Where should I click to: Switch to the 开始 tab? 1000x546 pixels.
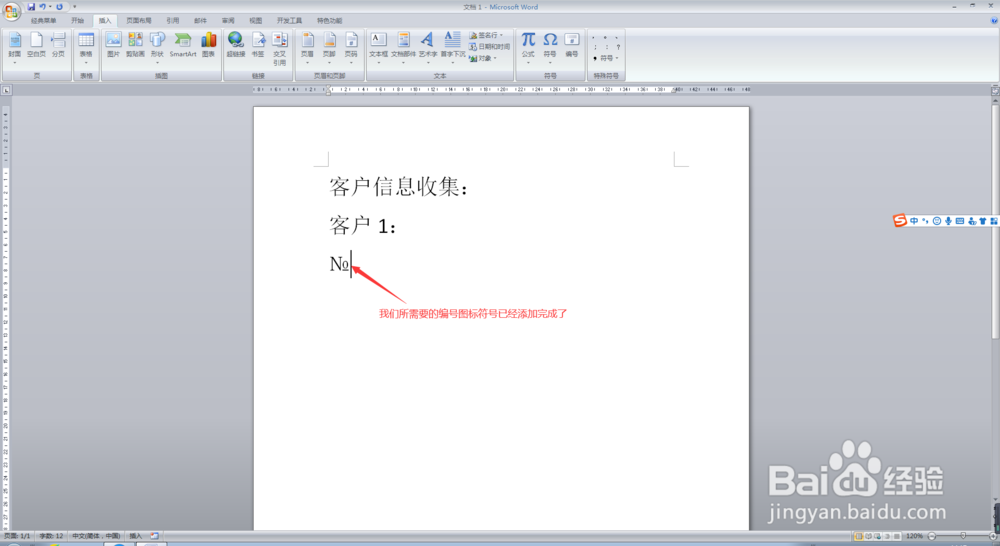click(x=77, y=20)
